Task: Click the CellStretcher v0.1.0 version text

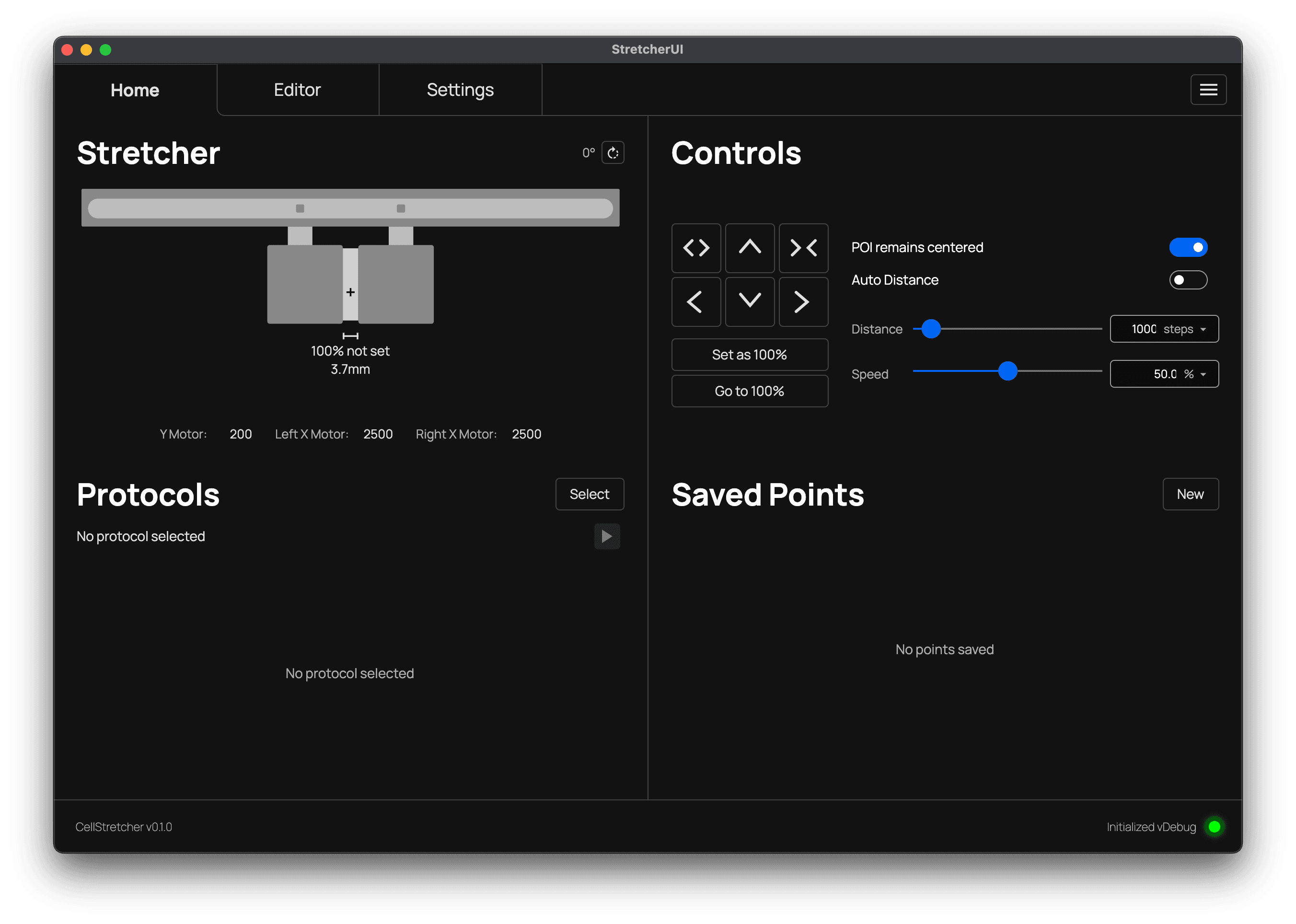Action: click(124, 827)
